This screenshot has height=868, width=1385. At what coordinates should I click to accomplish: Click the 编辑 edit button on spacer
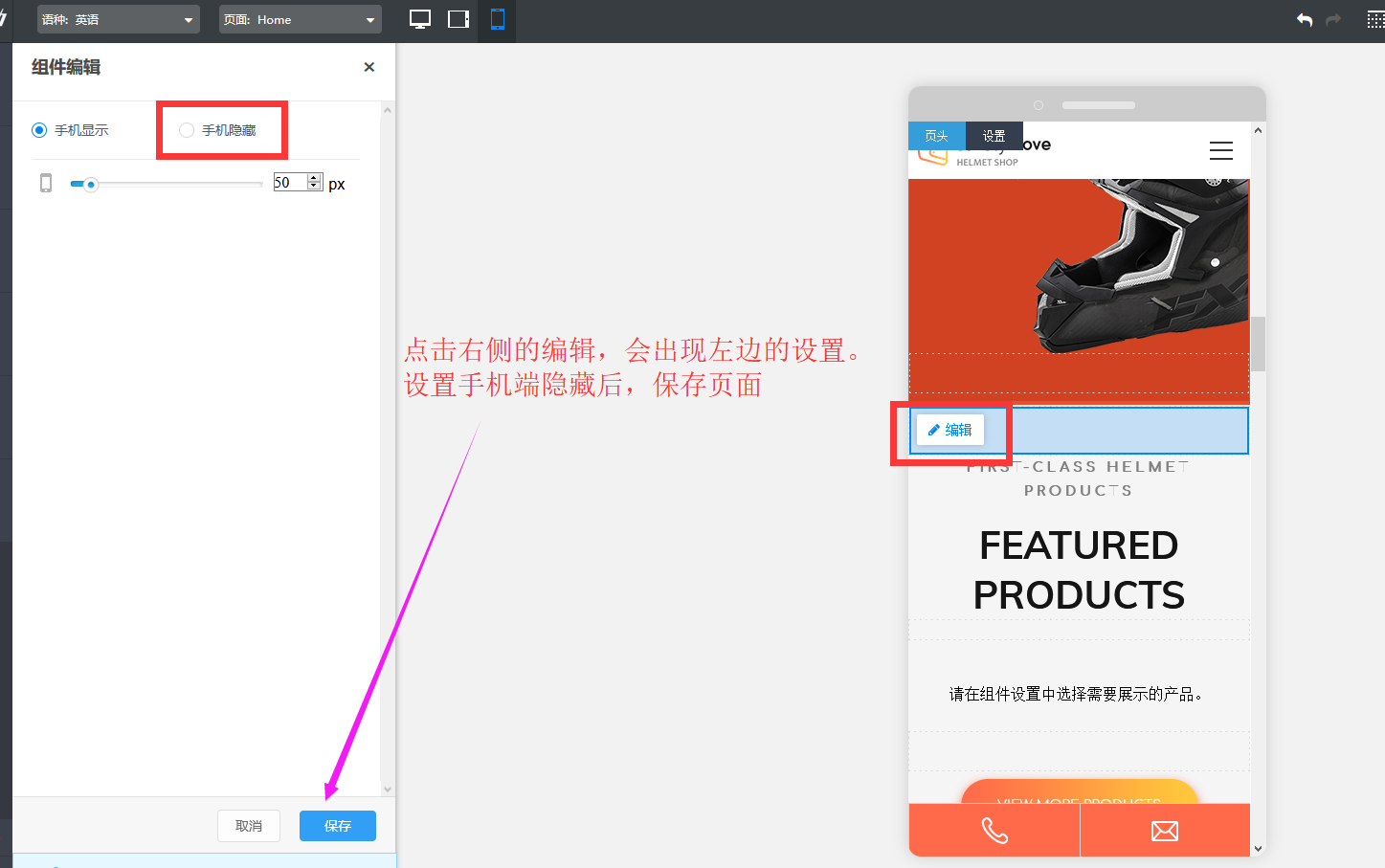tap(950, 431)
